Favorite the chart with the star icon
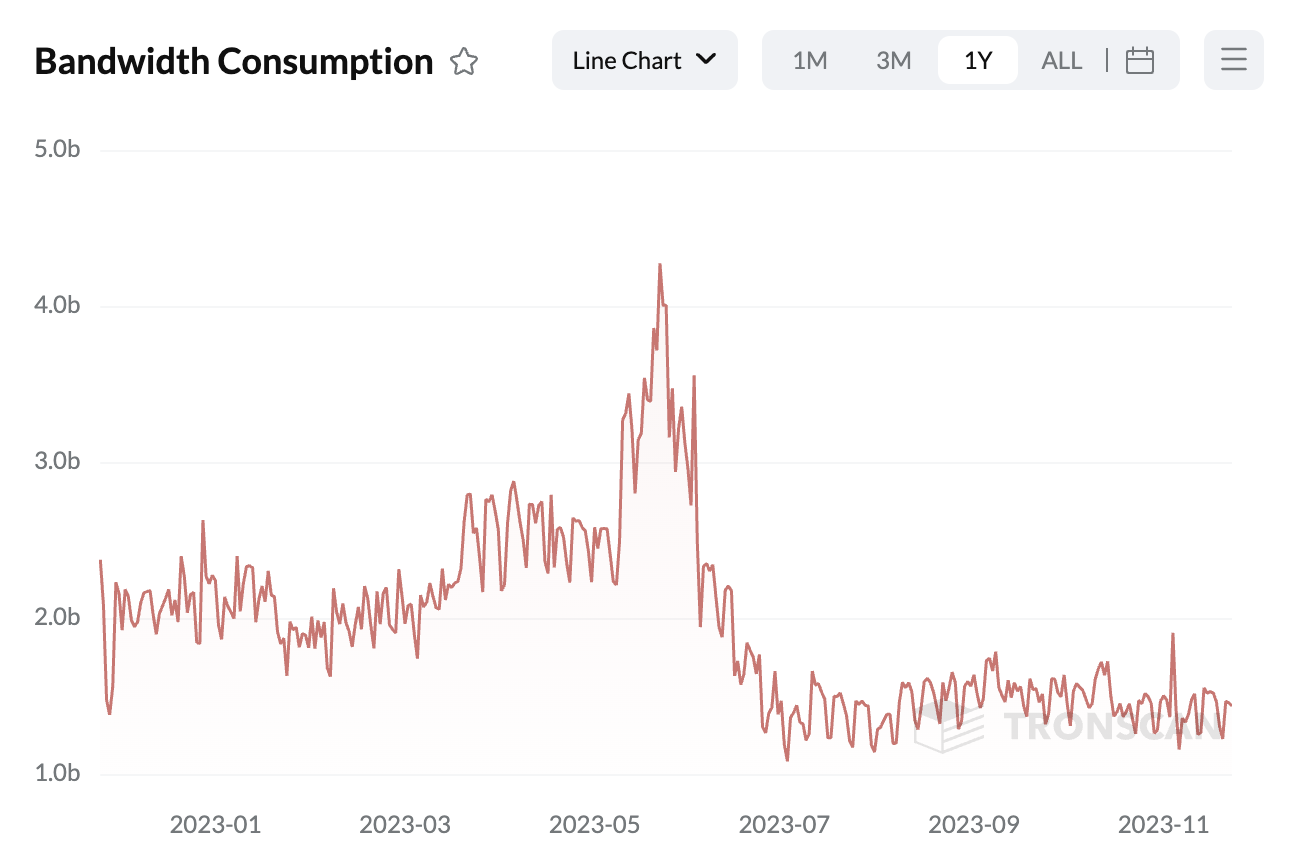The width and height of the screenshot is (1292, 860). [x=463, y=62]
